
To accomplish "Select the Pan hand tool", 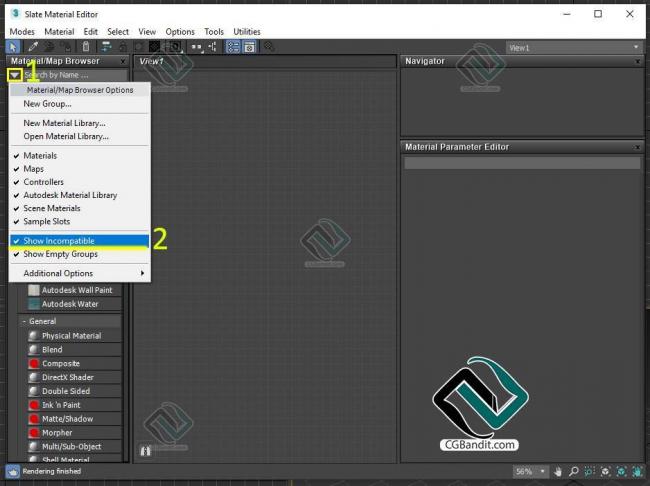I will coord(558,471).
